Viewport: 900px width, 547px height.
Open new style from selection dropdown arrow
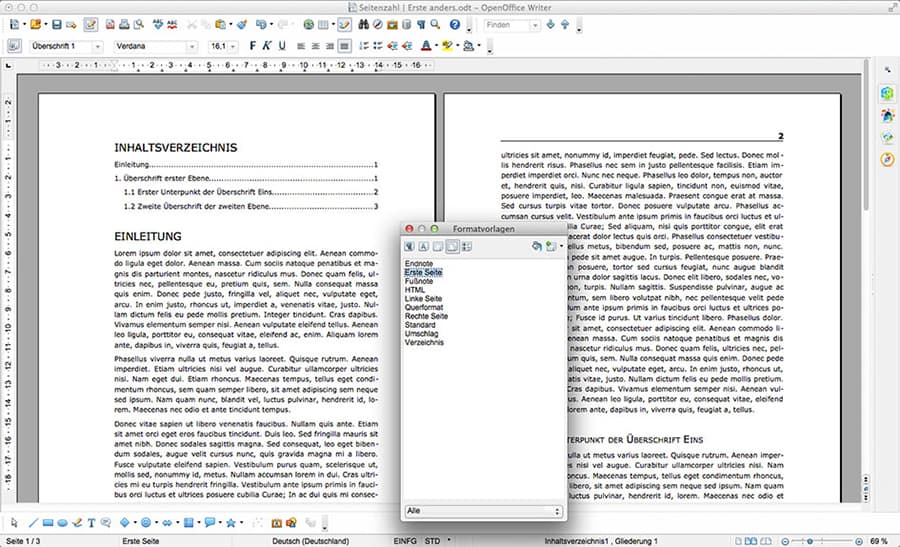pyautogui.click(x=561, y=246)
